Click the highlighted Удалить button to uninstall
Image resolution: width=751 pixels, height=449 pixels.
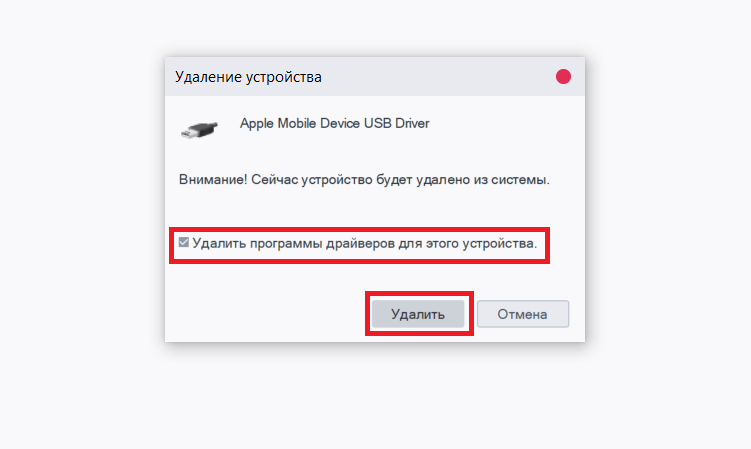coord(418,314)
